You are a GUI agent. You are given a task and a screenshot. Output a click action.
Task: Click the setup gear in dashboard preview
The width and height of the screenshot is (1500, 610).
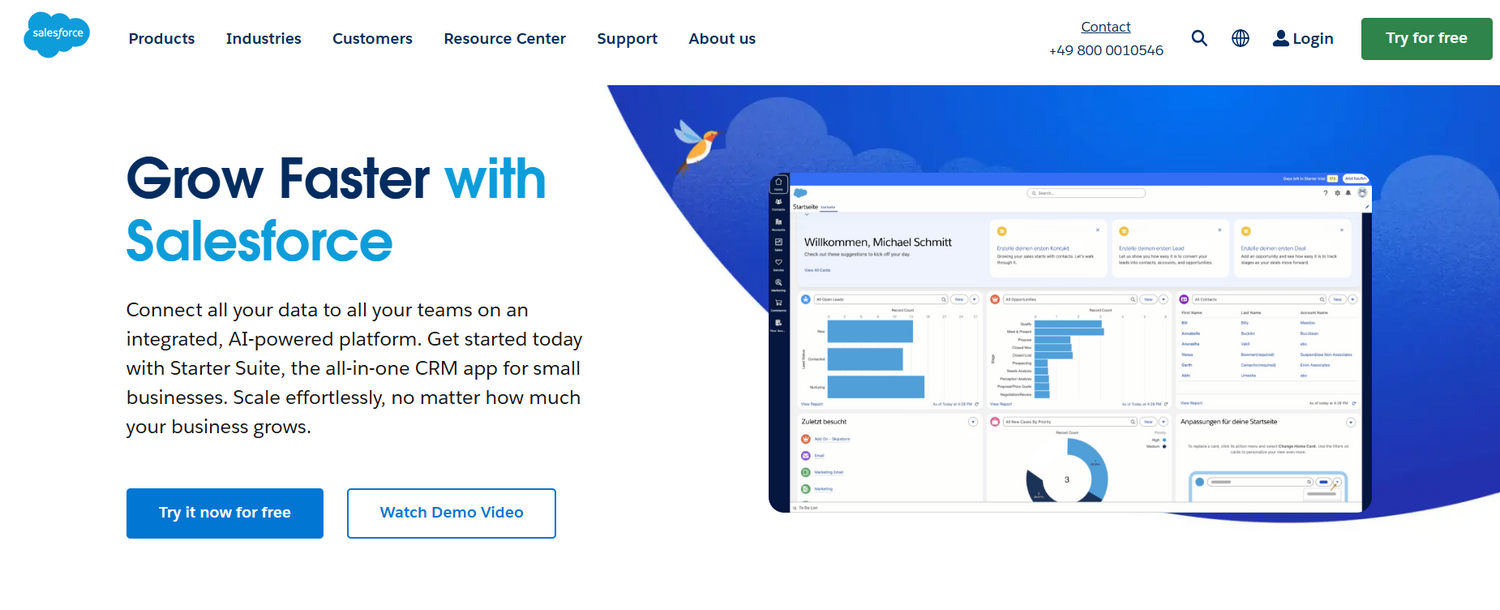(x=1337, y=192)
